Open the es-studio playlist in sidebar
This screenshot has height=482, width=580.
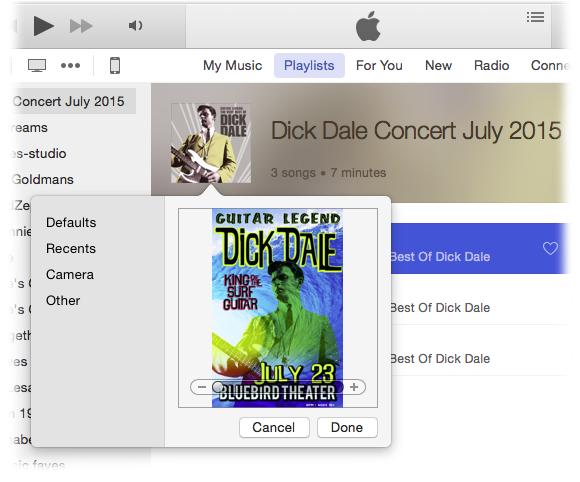(38, 154)
